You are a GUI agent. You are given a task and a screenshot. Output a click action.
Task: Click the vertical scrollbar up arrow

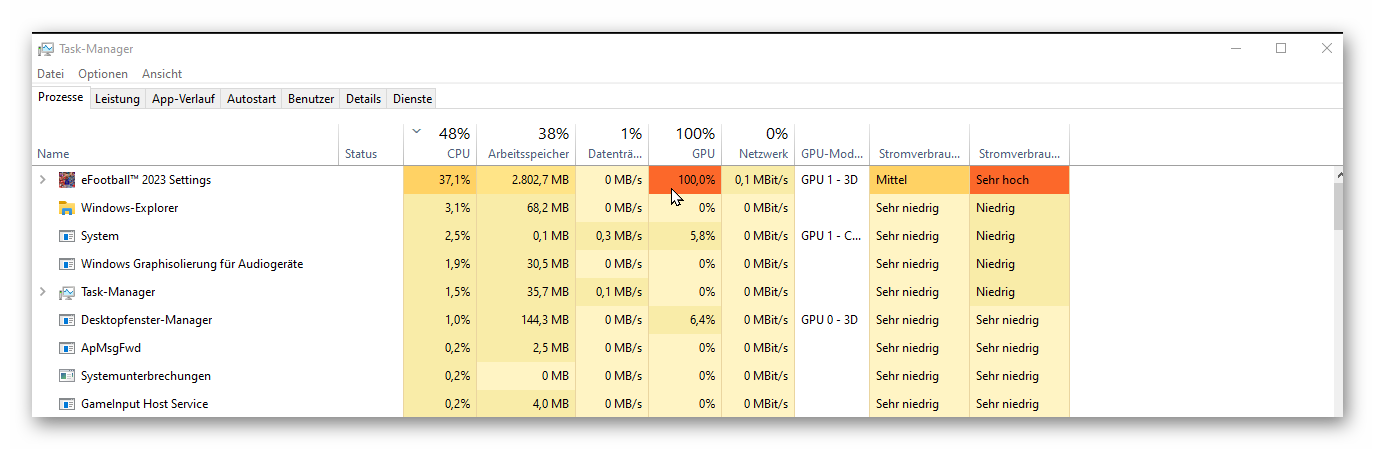(x=1338, y=175)
